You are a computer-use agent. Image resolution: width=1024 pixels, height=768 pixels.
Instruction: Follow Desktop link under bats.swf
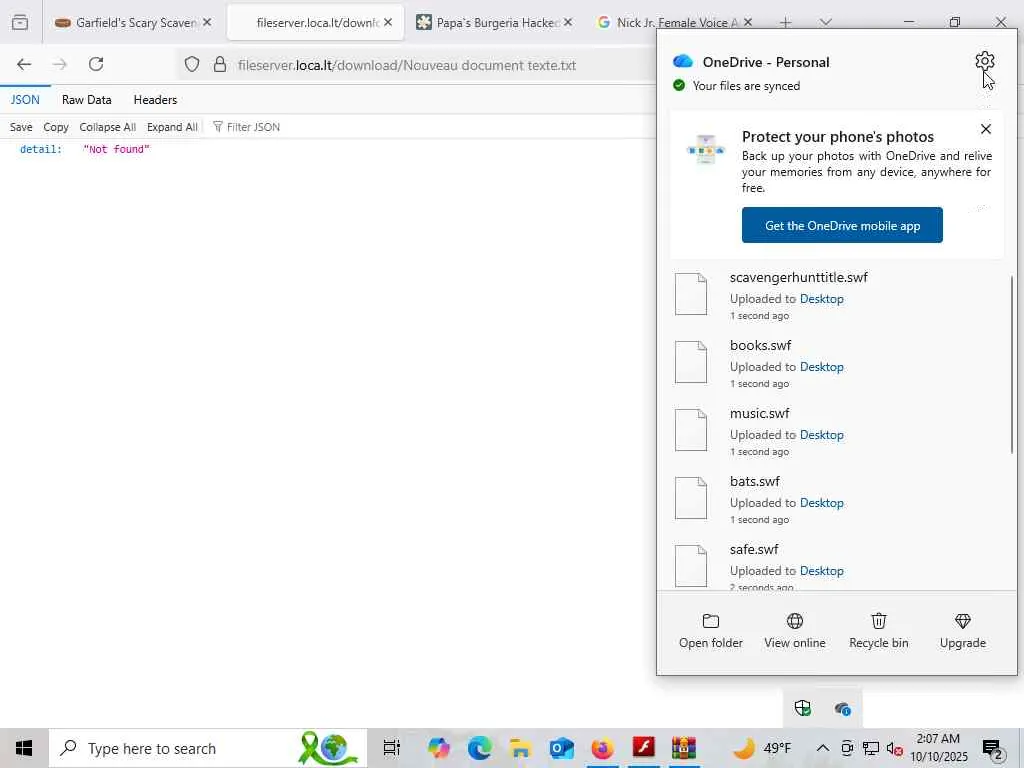(822, 502)
